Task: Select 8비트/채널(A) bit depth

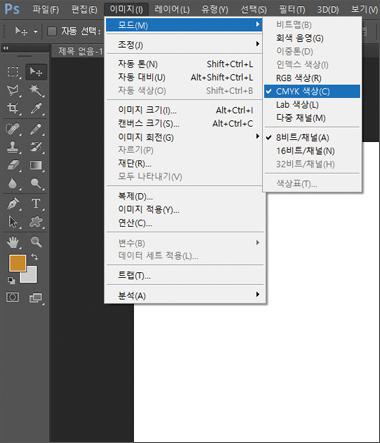Action: tap(312, 138)
